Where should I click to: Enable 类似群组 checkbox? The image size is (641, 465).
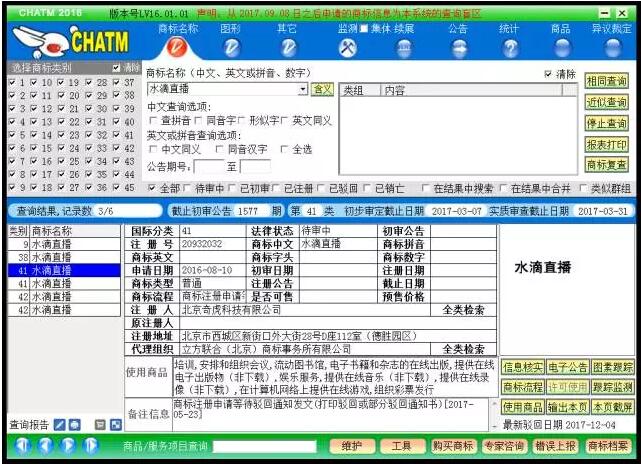click(583, 188)
